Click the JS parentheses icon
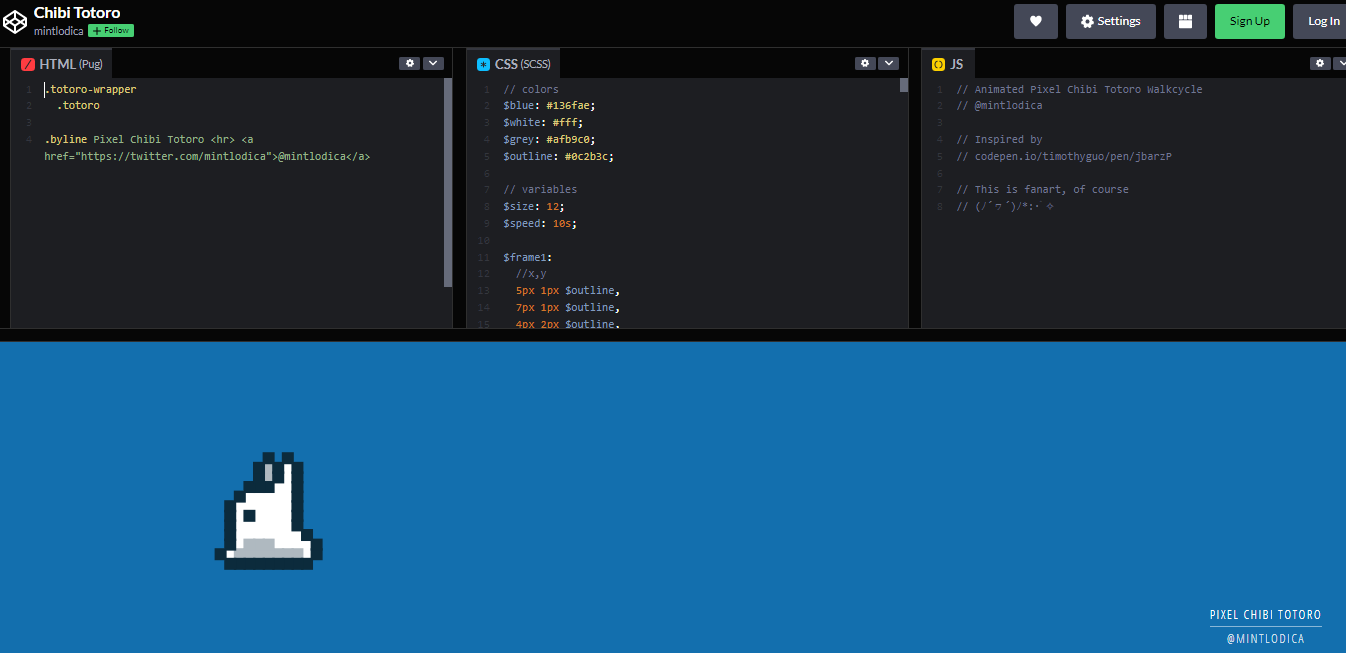 tap(938, 64)
